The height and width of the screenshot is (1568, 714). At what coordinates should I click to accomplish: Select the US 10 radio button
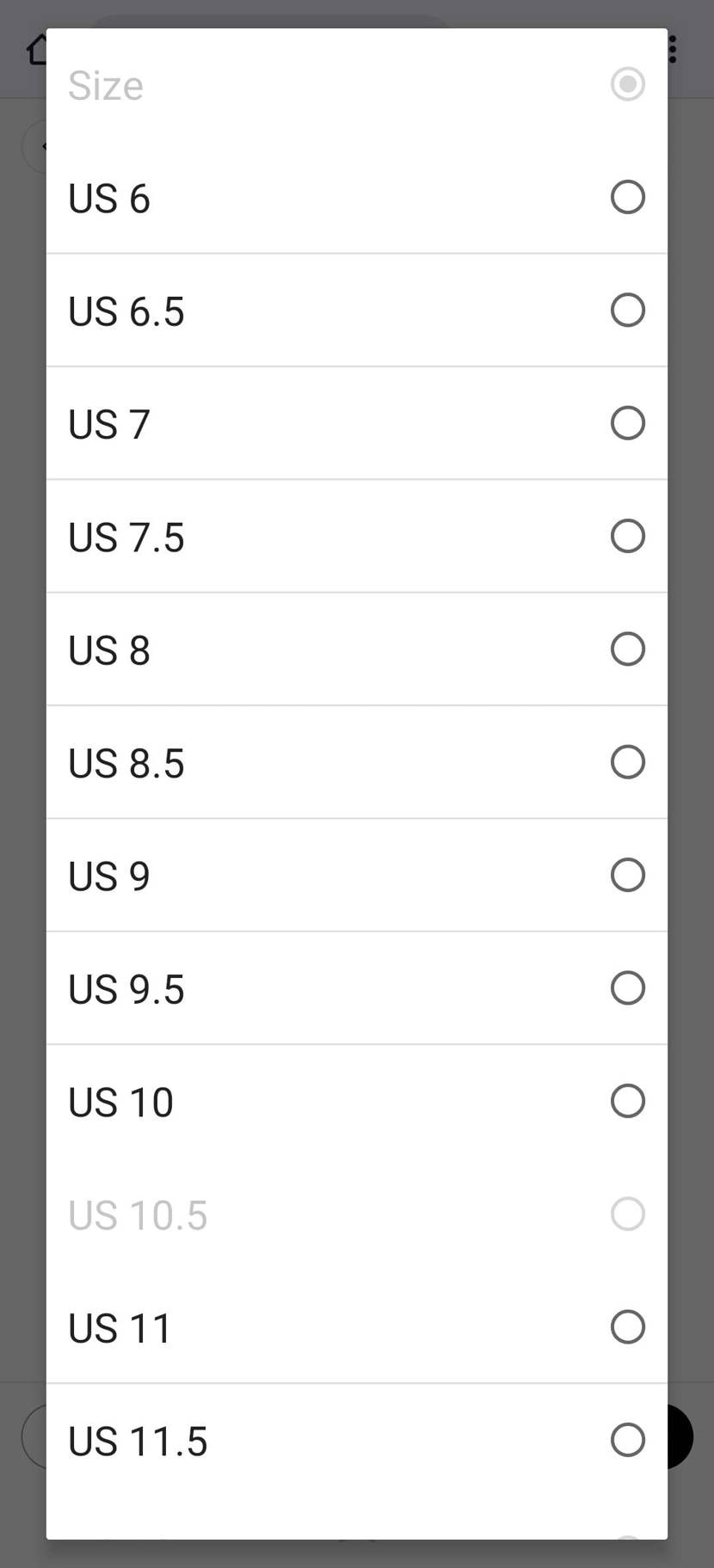pos(627,1100)
